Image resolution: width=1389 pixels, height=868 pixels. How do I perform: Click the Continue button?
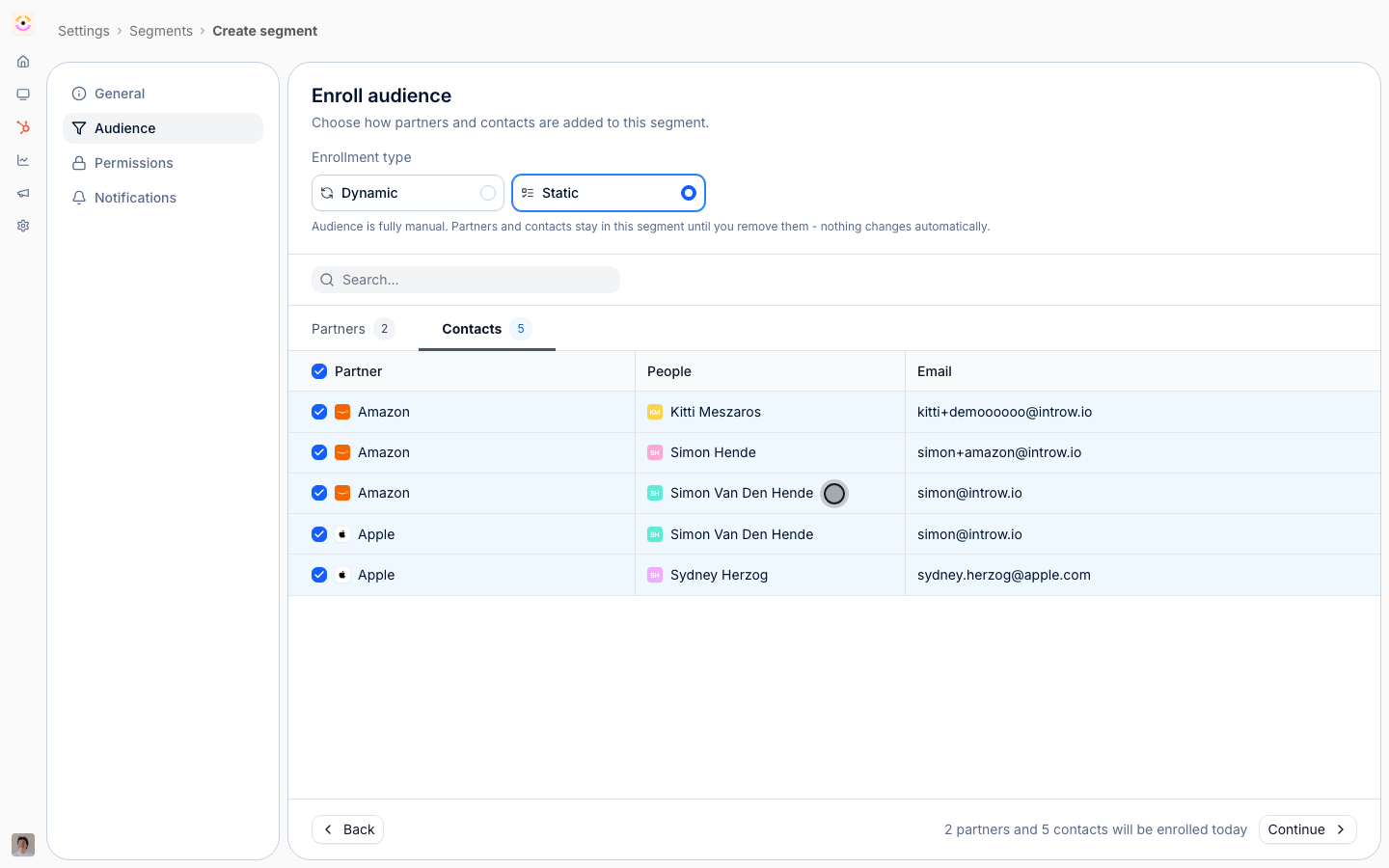[1308, 829]
